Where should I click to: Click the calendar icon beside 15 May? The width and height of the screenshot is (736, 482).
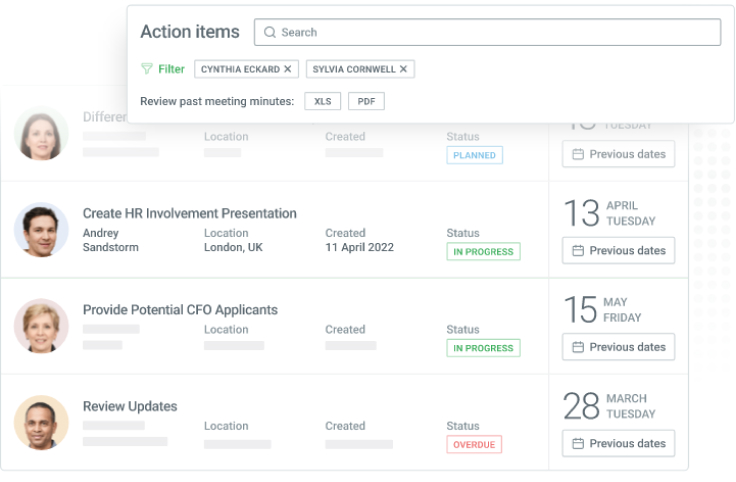click(x=578, y=347)
